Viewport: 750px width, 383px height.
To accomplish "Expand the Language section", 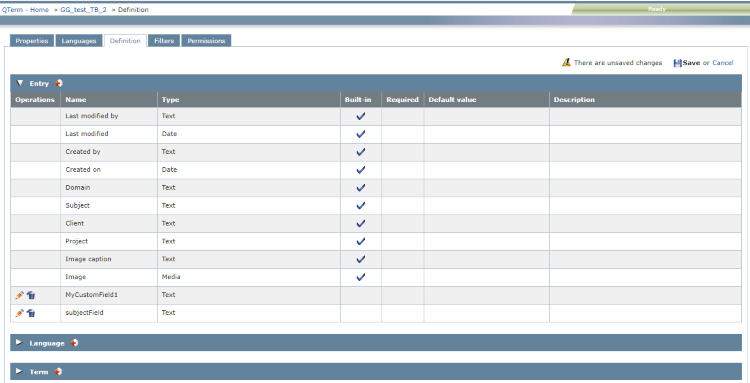I will pyautogui.click(x=19, y=342).
